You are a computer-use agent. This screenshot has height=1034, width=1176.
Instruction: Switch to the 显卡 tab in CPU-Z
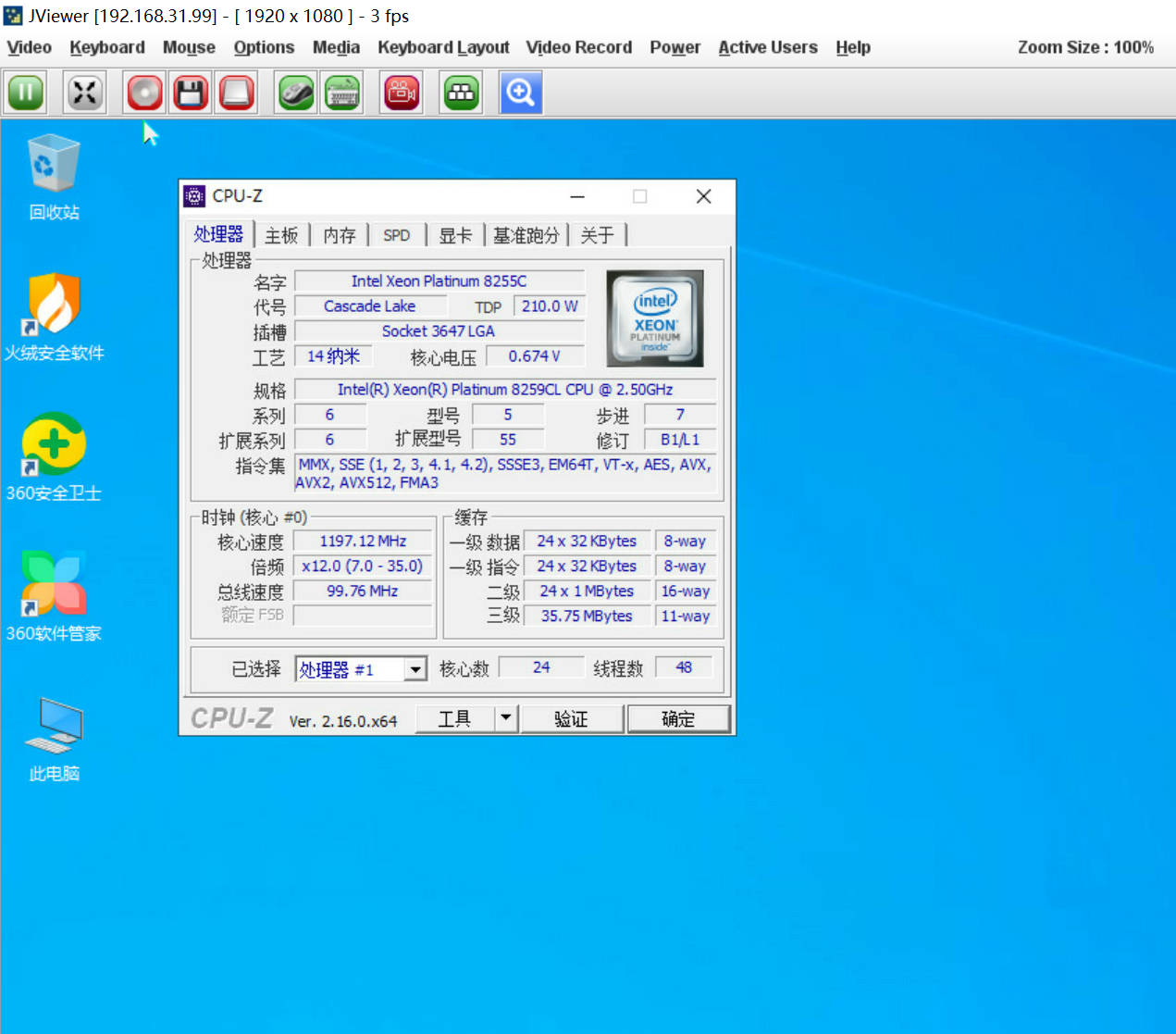click(455, 235)
